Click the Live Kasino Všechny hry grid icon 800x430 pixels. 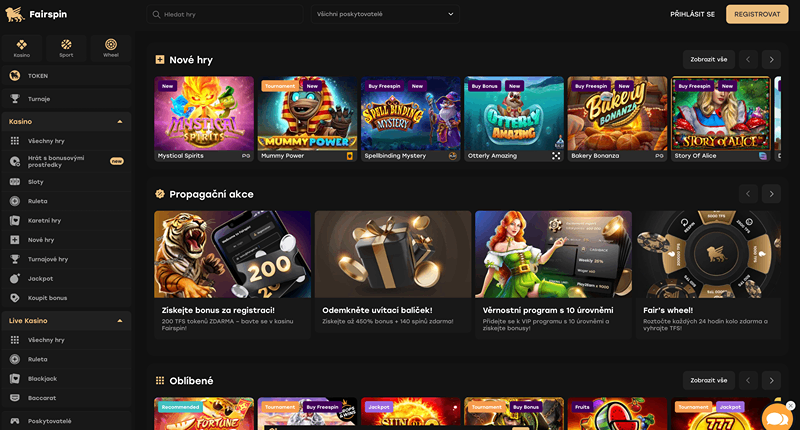tap(15, 340)
